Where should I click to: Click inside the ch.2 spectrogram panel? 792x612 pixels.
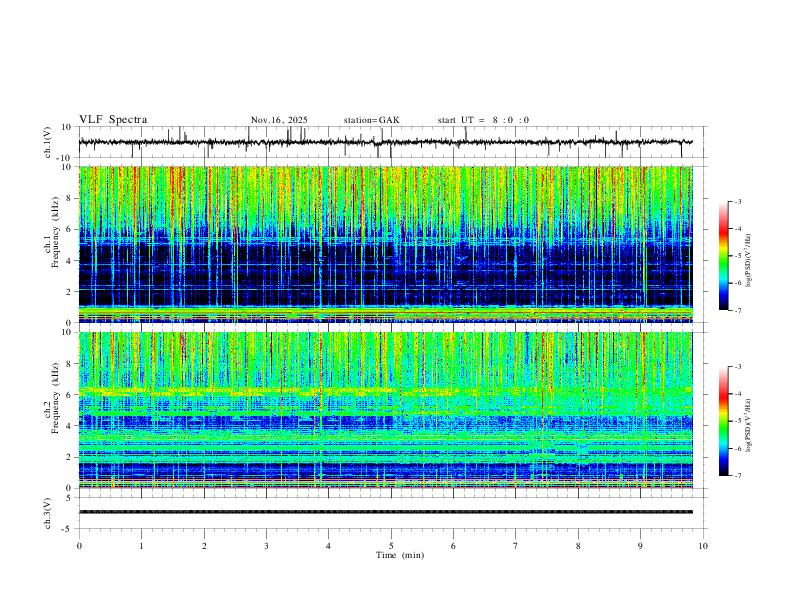point(385,410)
